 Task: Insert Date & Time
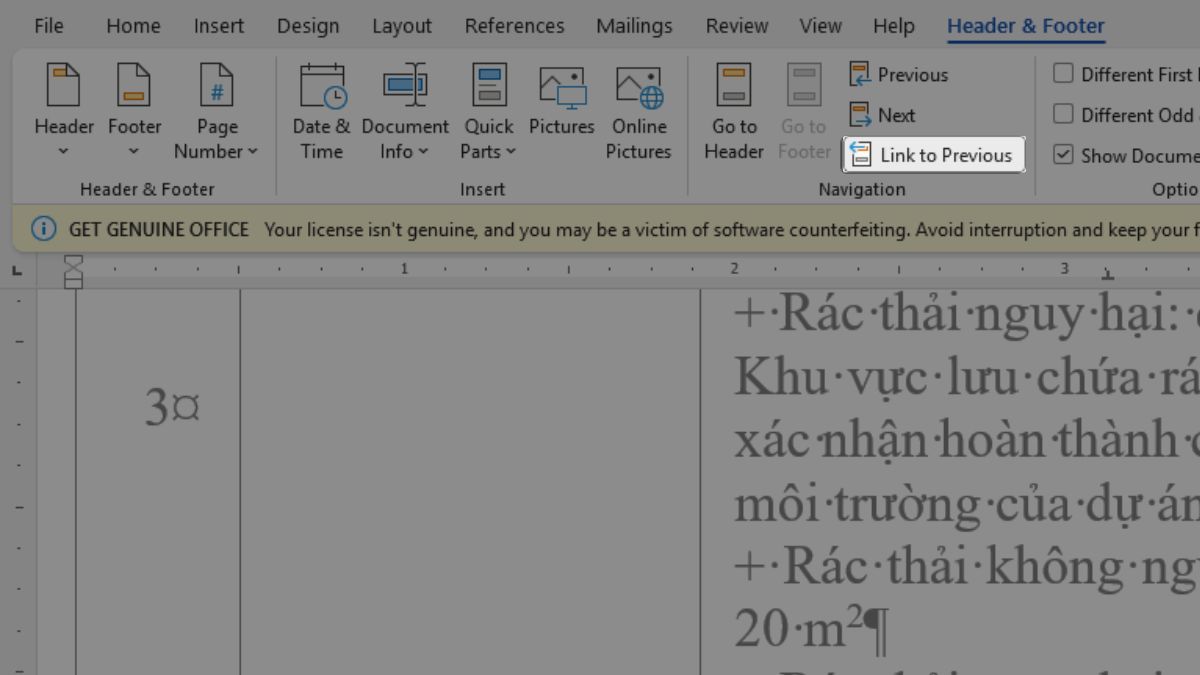(x=321, y=112)
